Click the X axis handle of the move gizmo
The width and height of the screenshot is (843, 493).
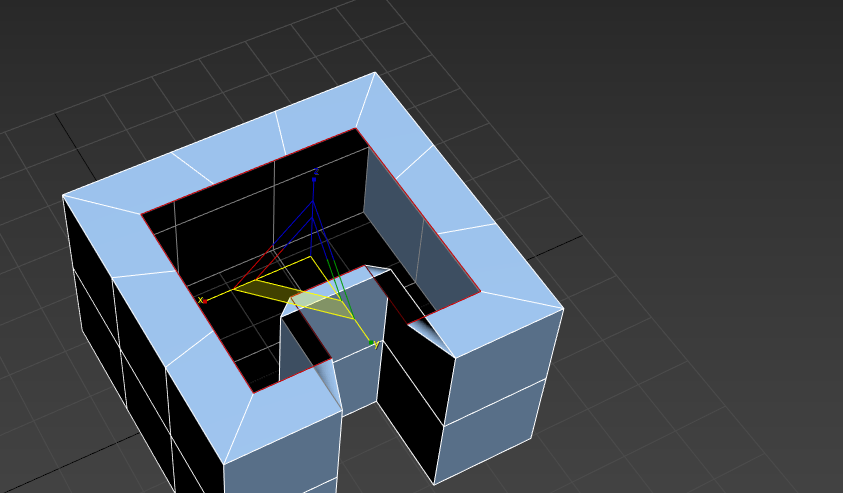tap(205, 301)
